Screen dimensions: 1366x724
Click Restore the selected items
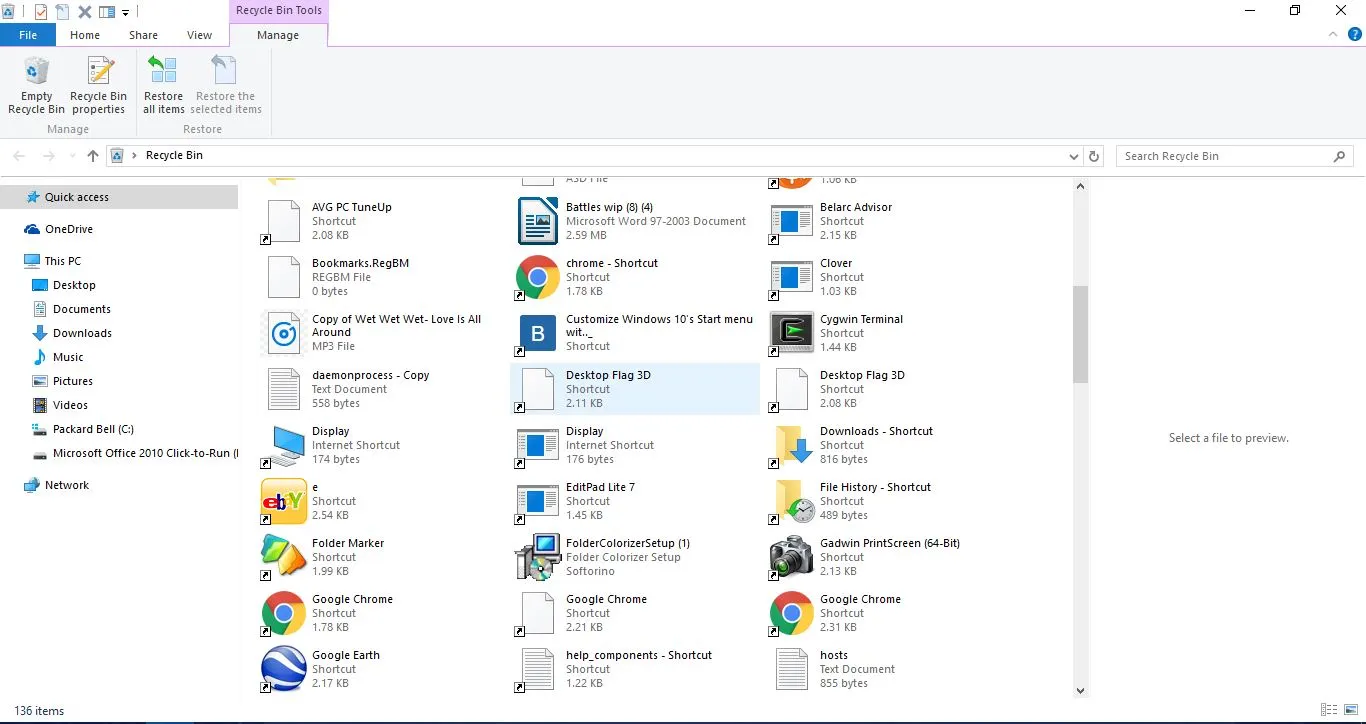[226, 86]
